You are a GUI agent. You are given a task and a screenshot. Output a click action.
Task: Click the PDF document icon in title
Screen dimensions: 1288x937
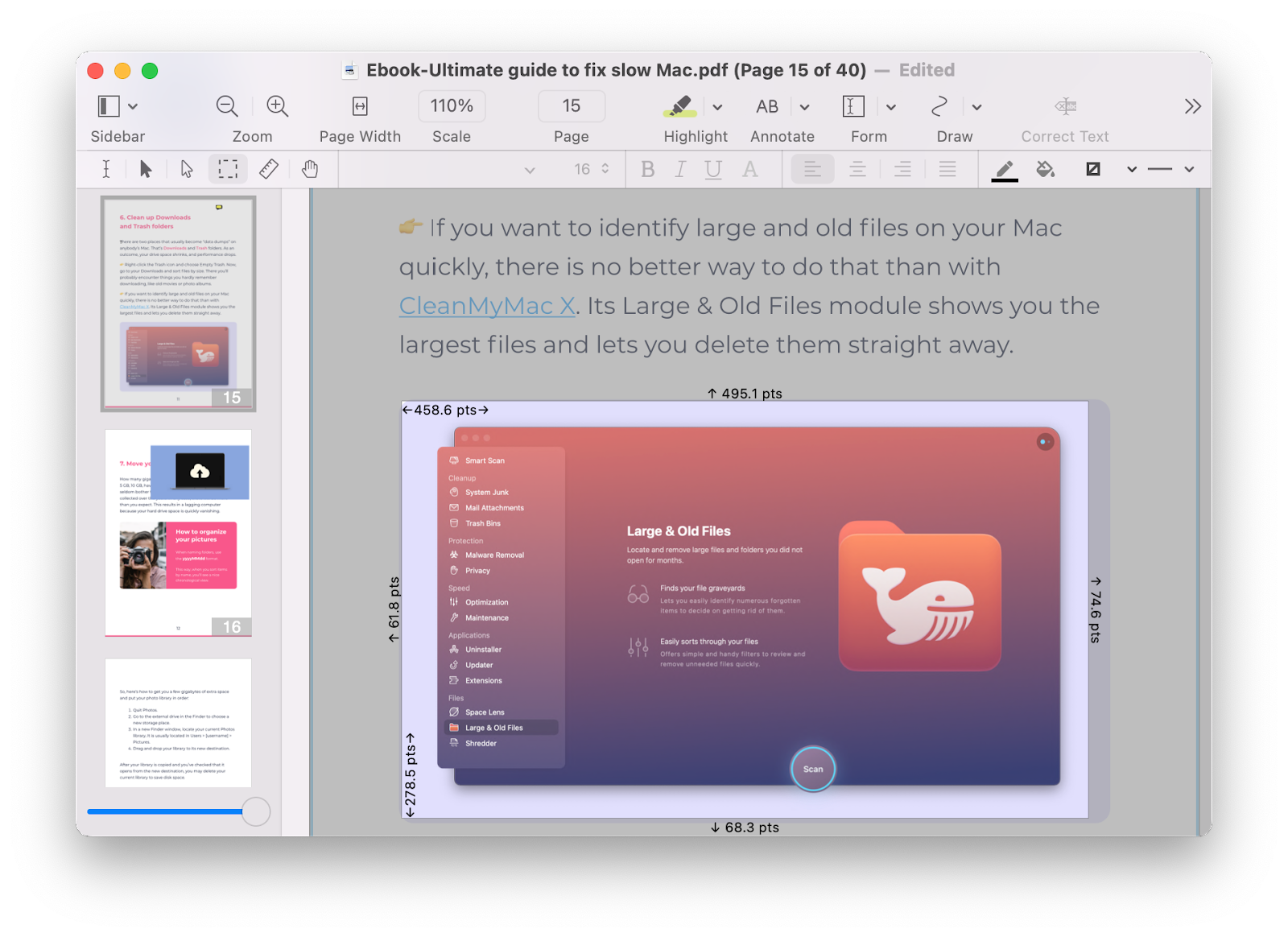tap(349, 71)
